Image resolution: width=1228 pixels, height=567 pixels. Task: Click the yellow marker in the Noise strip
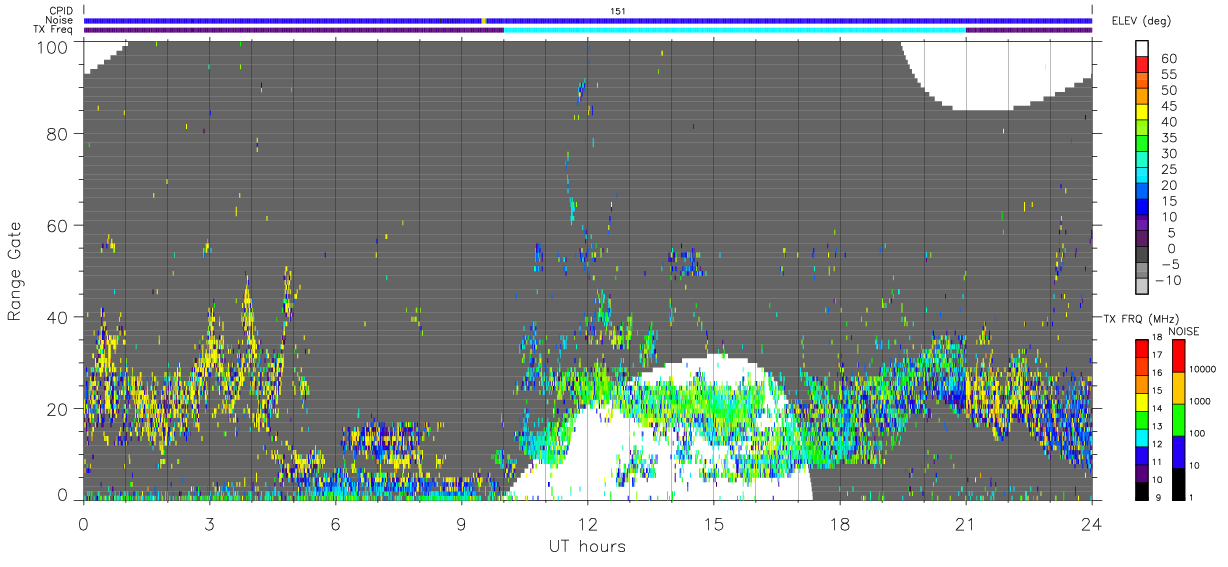[x=483, y=20]
